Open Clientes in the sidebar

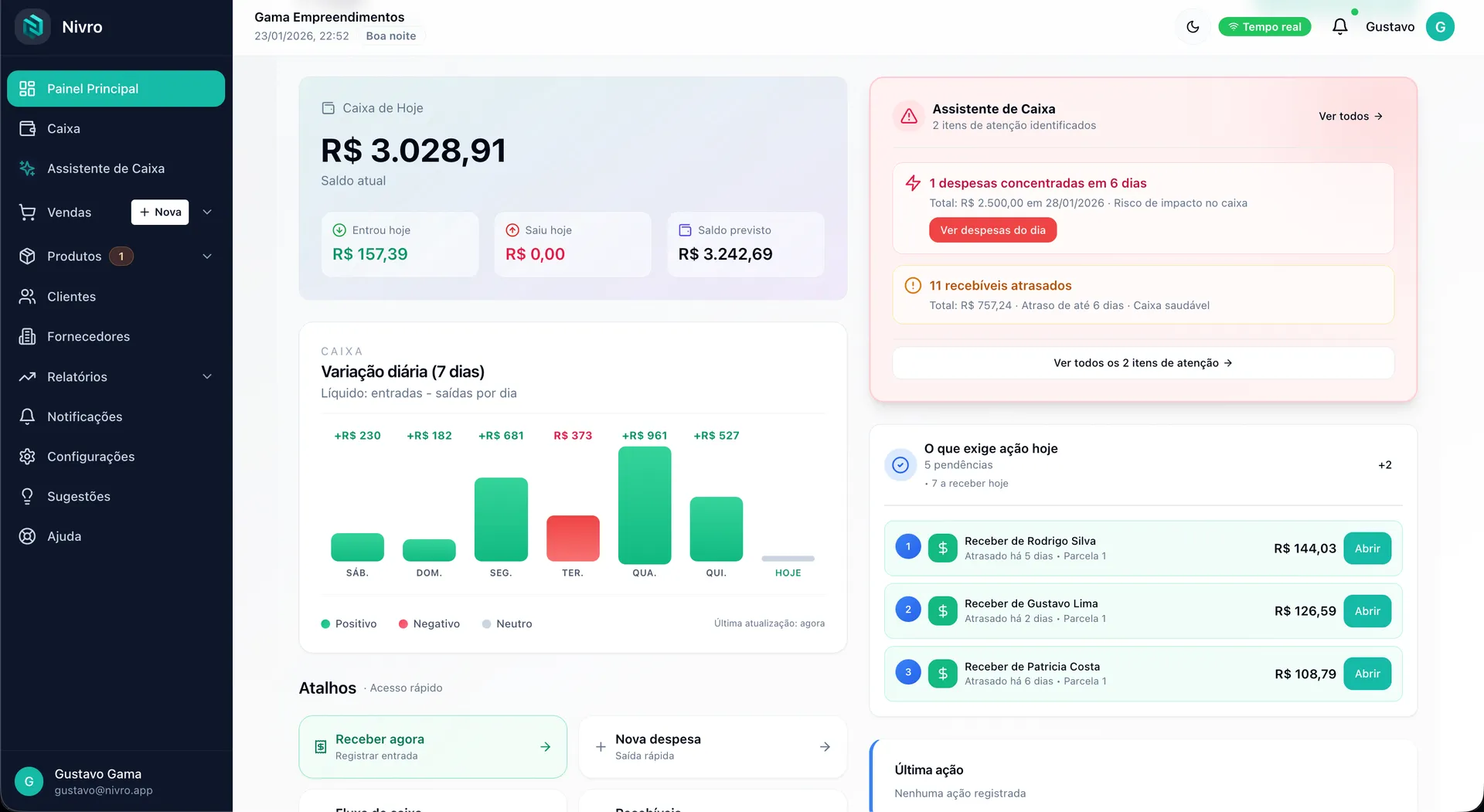click(x=116, y=297)
